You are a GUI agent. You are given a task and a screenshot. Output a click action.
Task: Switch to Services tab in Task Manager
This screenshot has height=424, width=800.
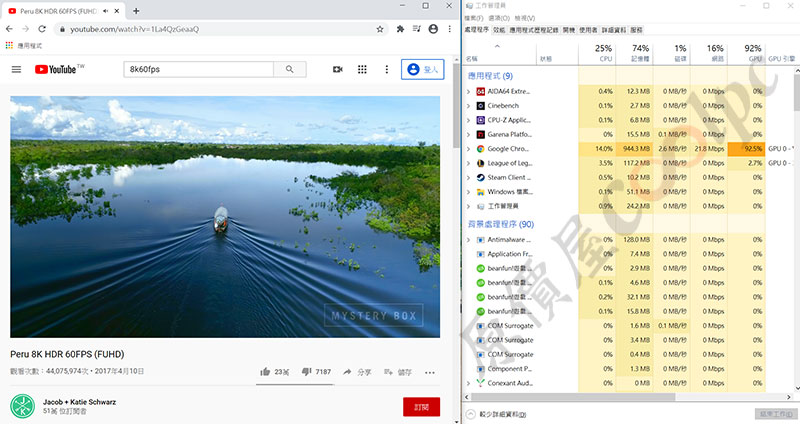pyautogui.click(x=636, y=30)
